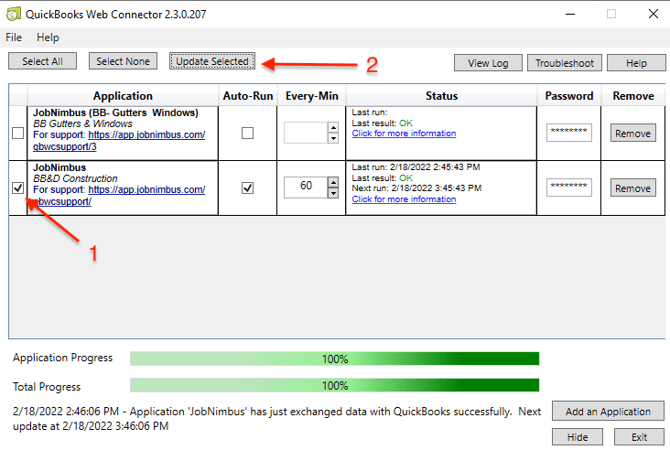Click the Select None button
Image resolution: width=670 pixels, height=450 pixels.
click(x=123, y=61)
